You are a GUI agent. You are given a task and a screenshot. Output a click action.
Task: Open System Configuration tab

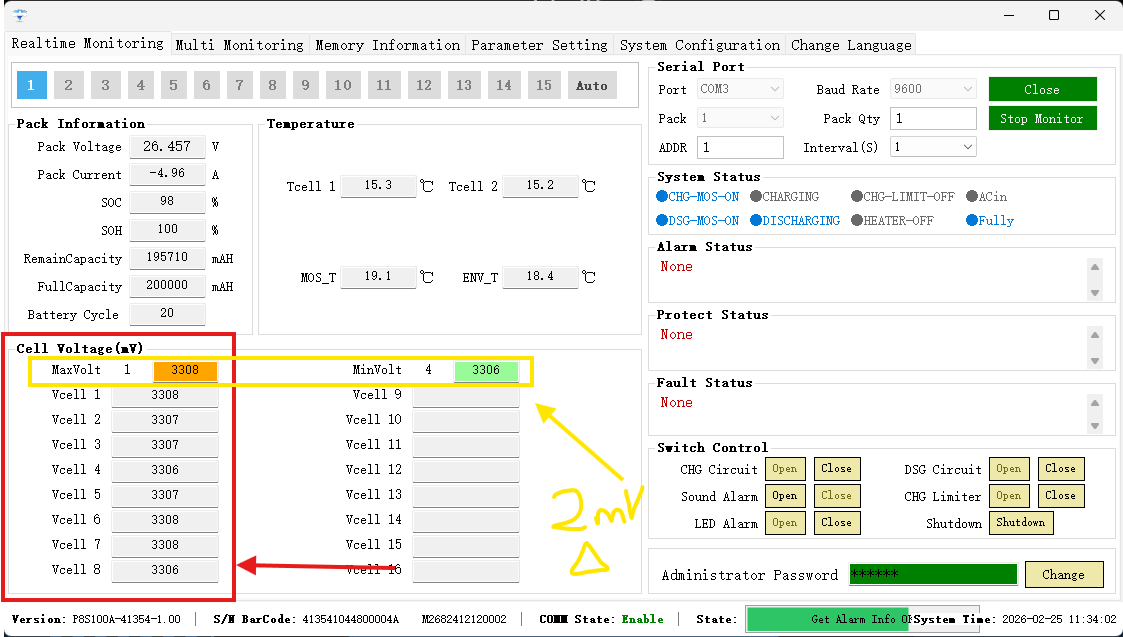coord(700,44)
